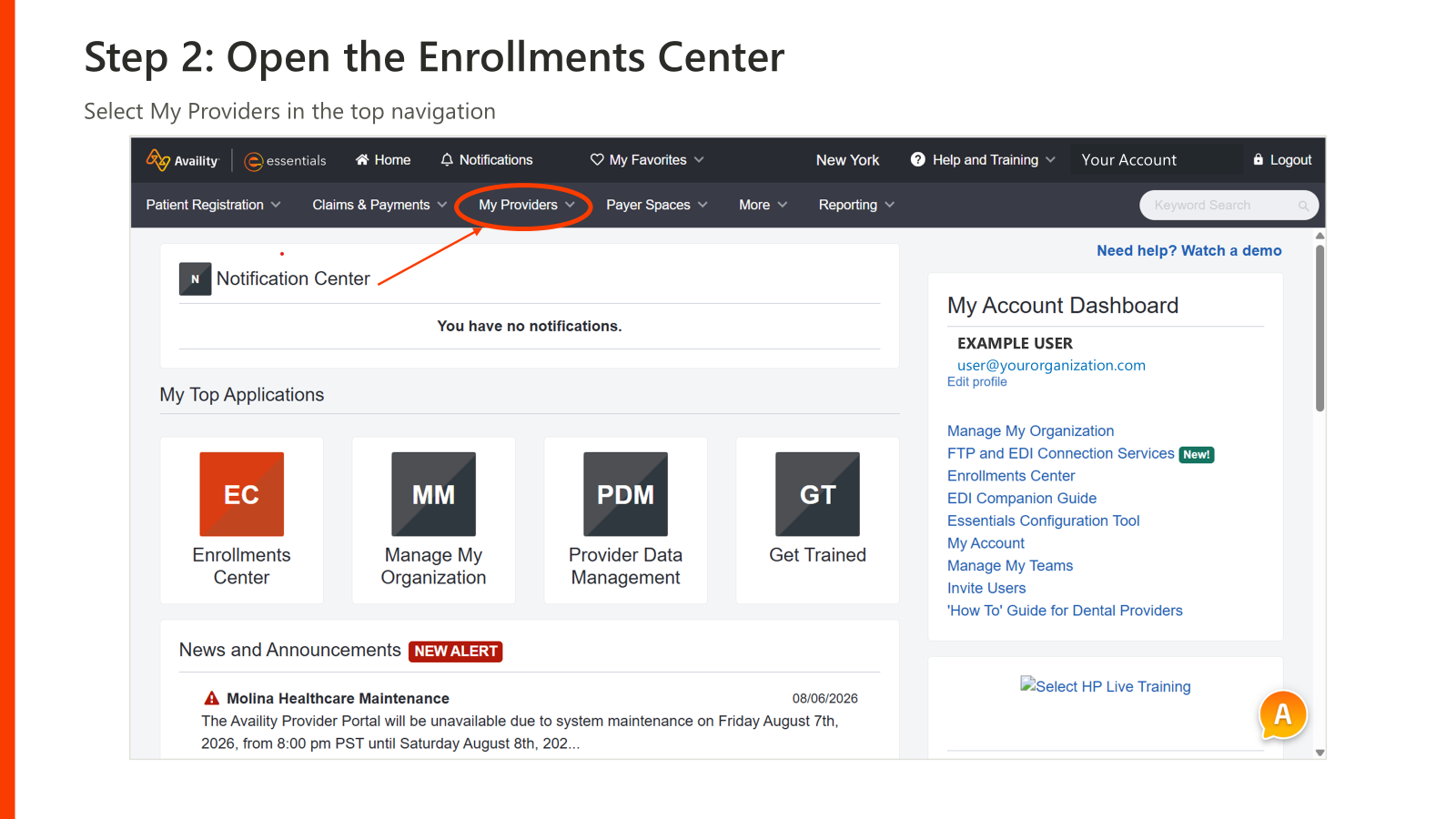The height and width of the screenshot is (819, 1456).
Task: Expand the Claims & Payments menu
Action: (x=380, y=205)
